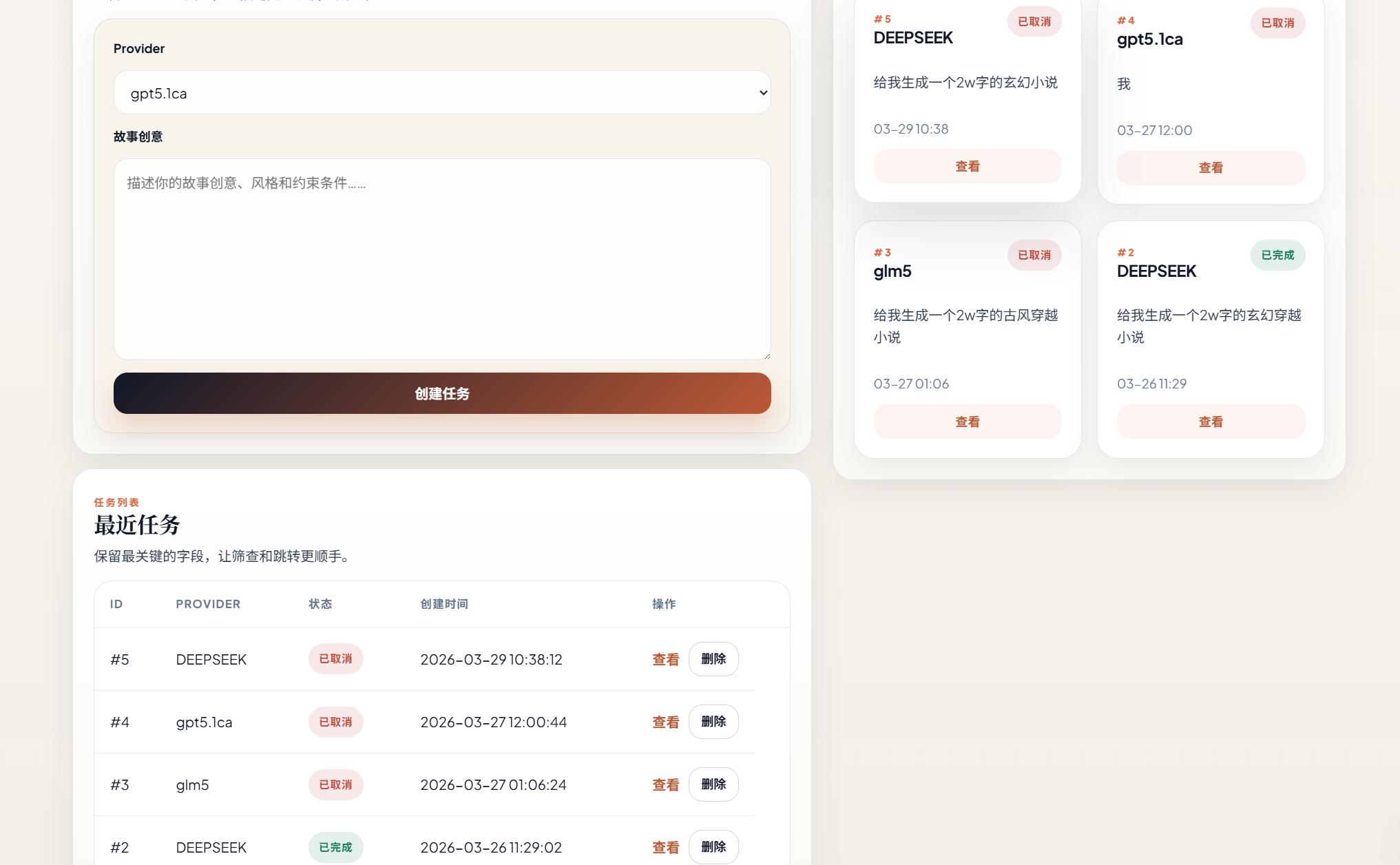Delete task #4 with 删除 button
This screenshot has width=1400, height=865.
[713, 722]
